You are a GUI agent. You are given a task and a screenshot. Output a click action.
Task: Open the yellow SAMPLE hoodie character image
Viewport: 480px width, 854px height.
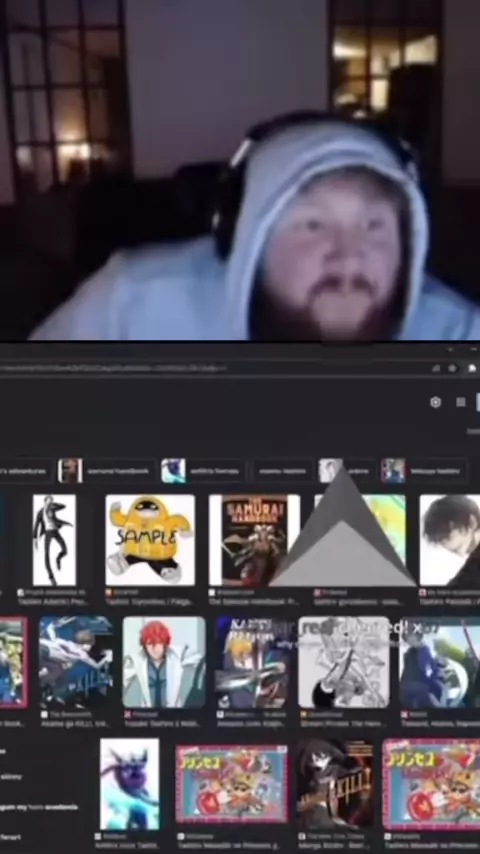click(x=150, y=540)
